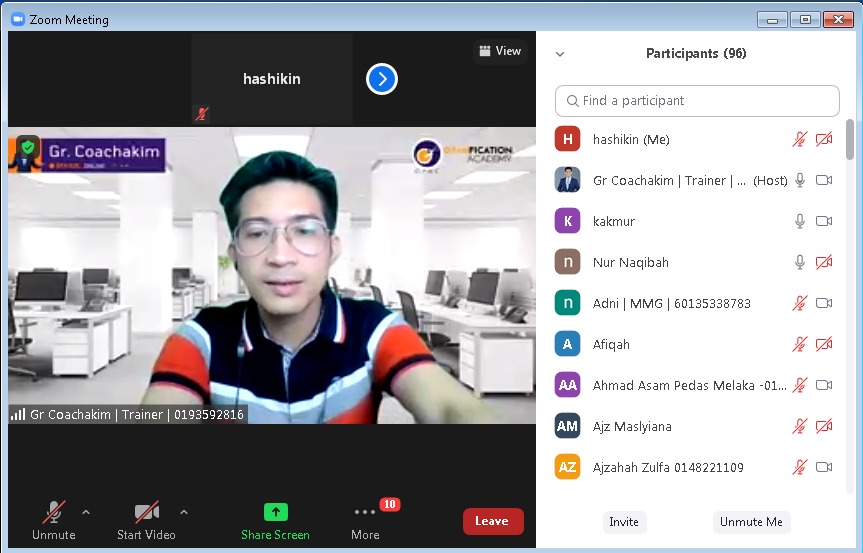Image resolution: width=863 pixels, height=553 pixels.
Task: Click the red Leave button
Action: [493, 521]
